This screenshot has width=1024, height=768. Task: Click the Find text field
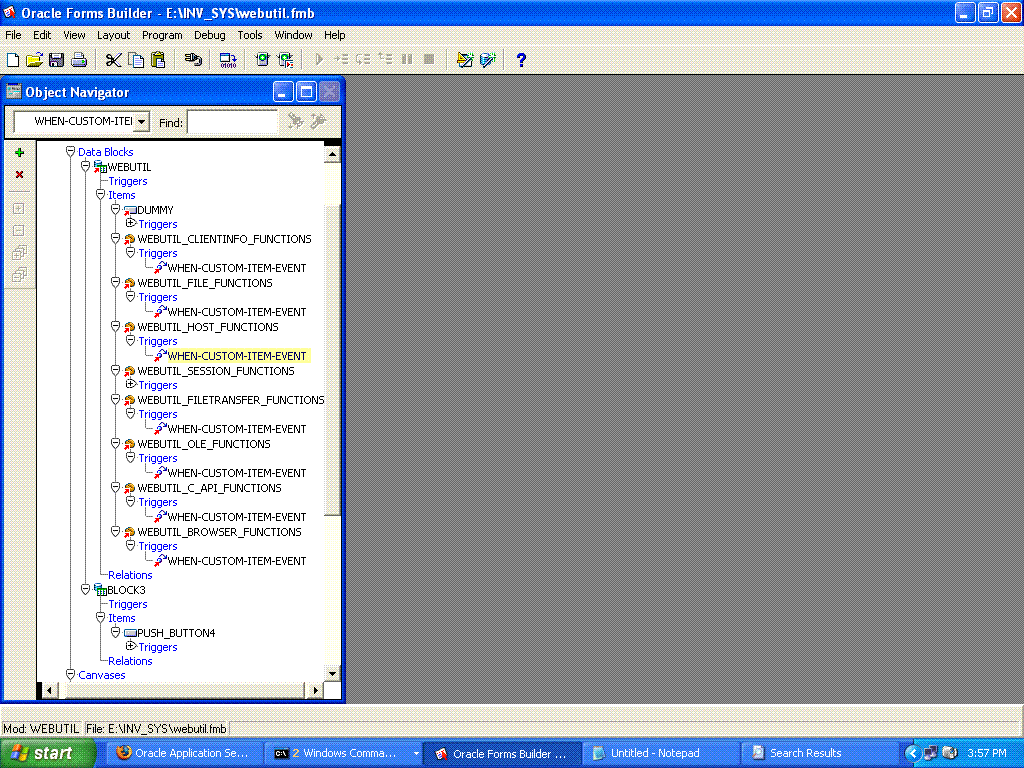click(232, 122)
